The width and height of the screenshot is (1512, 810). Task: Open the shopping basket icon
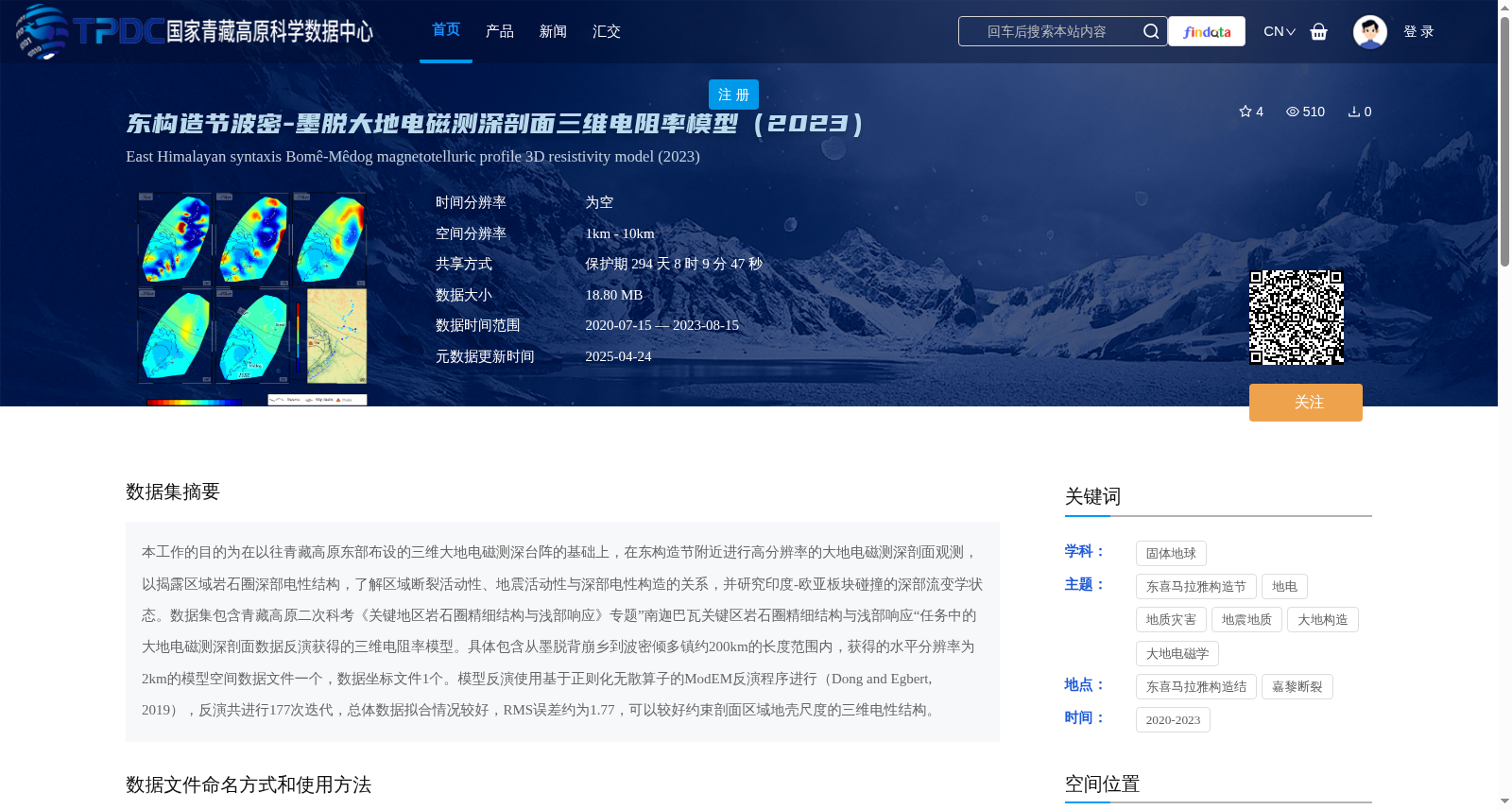pos(1319,31)
